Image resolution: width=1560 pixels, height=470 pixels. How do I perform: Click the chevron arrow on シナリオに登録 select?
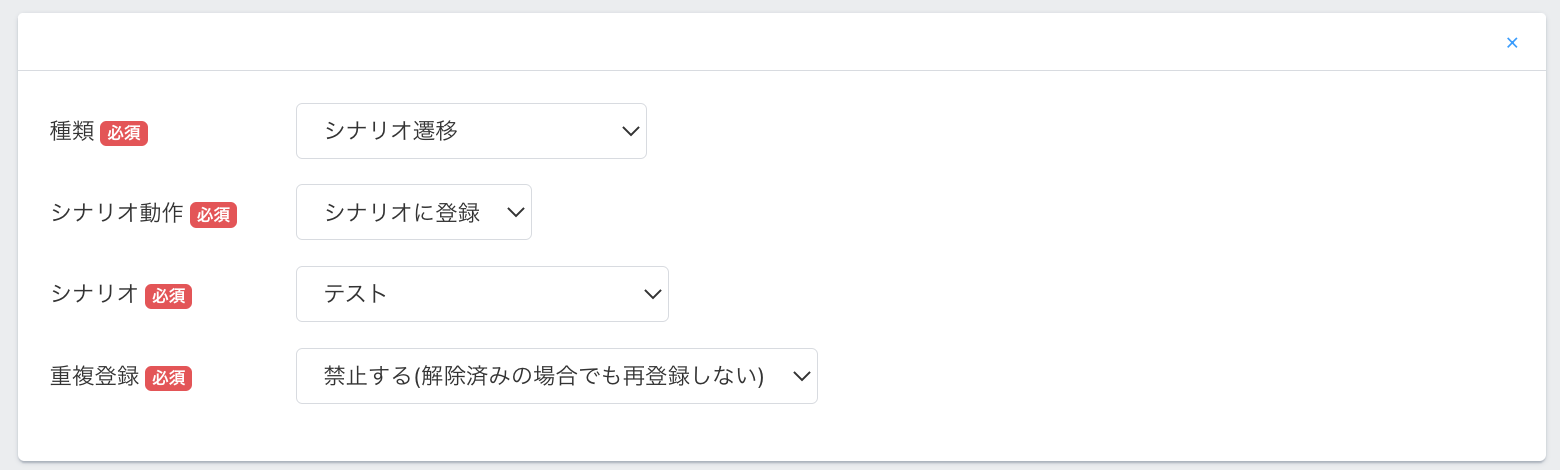[x=516, y=212]
